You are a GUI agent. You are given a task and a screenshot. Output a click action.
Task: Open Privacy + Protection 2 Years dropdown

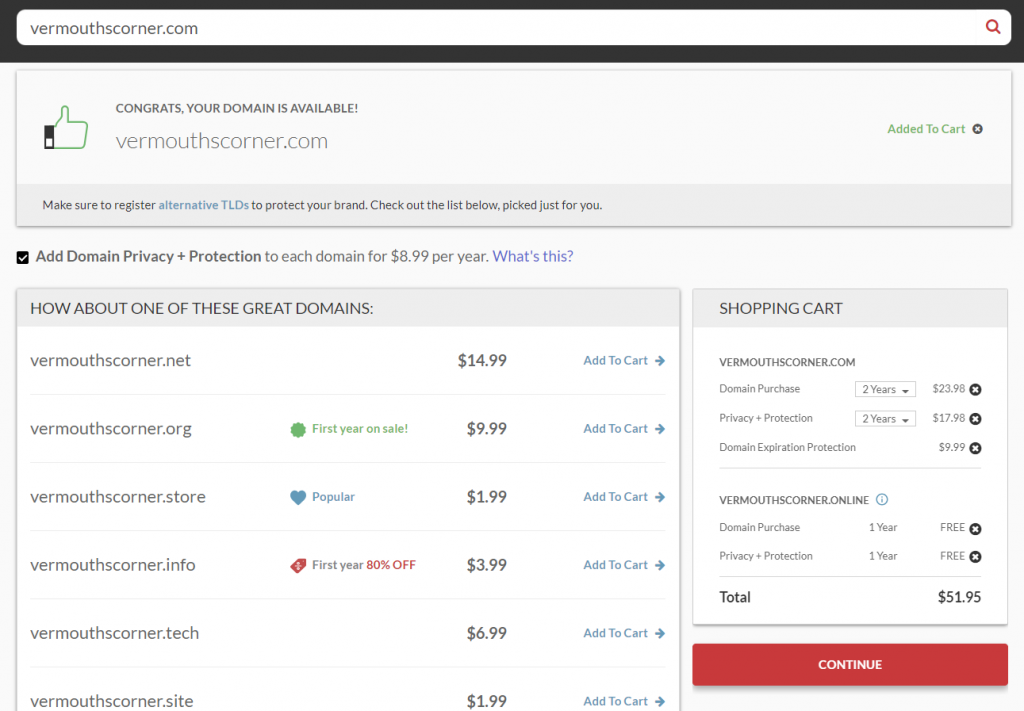point(885,419)
